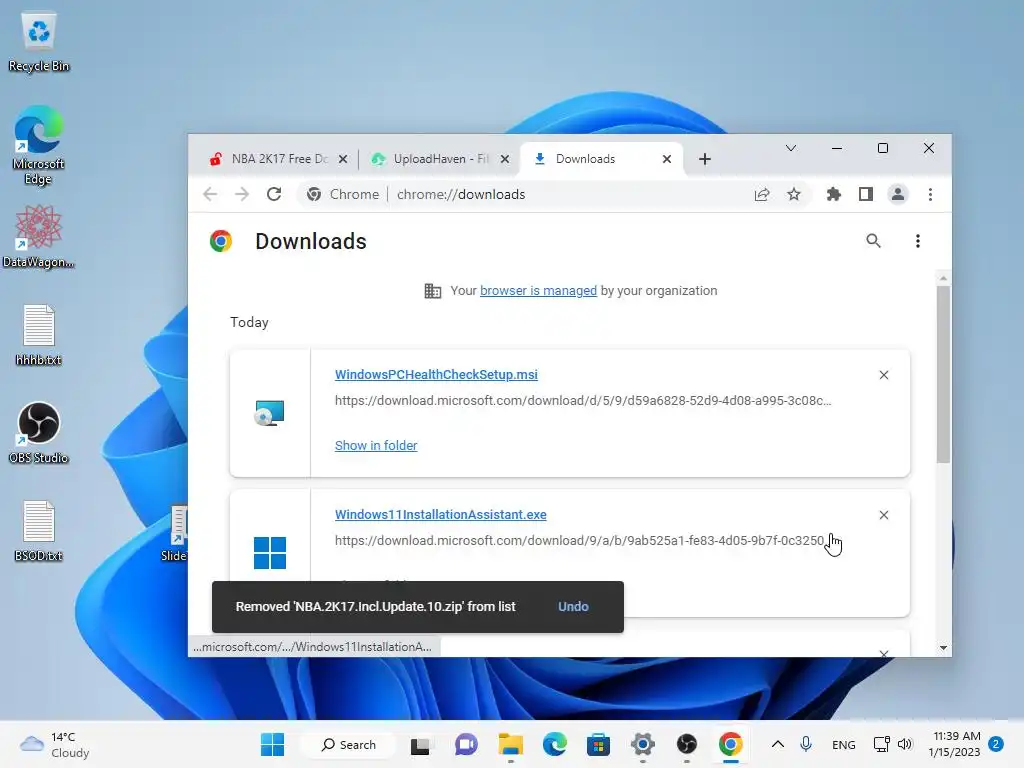
Task: Click the WindowsPCHealthCheckSetup file icon
Action: click(269, 413)
